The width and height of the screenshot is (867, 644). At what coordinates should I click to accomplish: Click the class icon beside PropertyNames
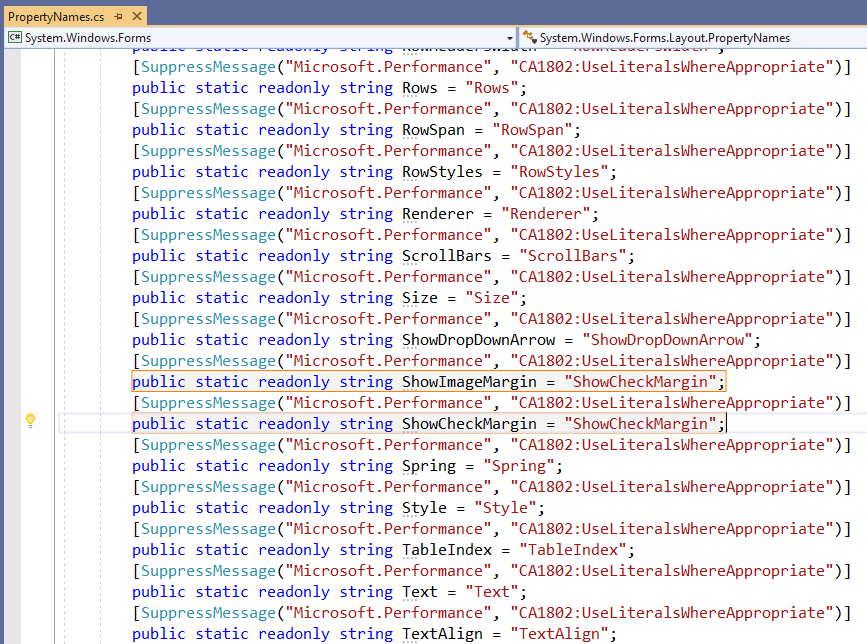coord(530,37)
